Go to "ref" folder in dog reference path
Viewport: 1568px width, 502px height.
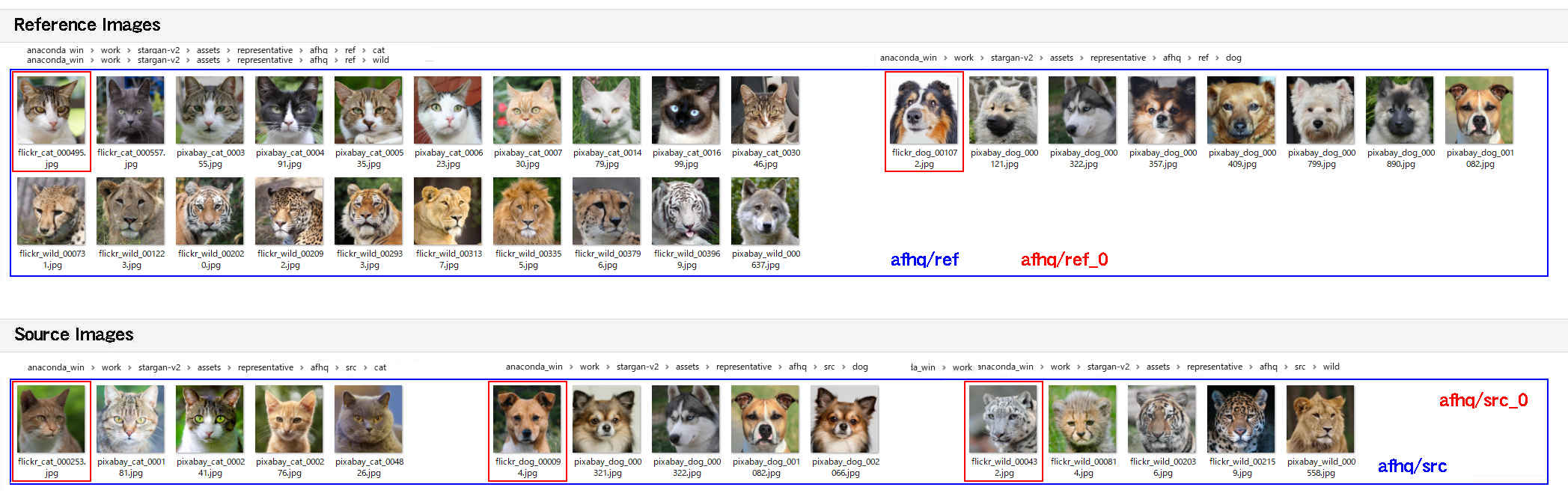pyautogui.click(x=1203, y=58)
